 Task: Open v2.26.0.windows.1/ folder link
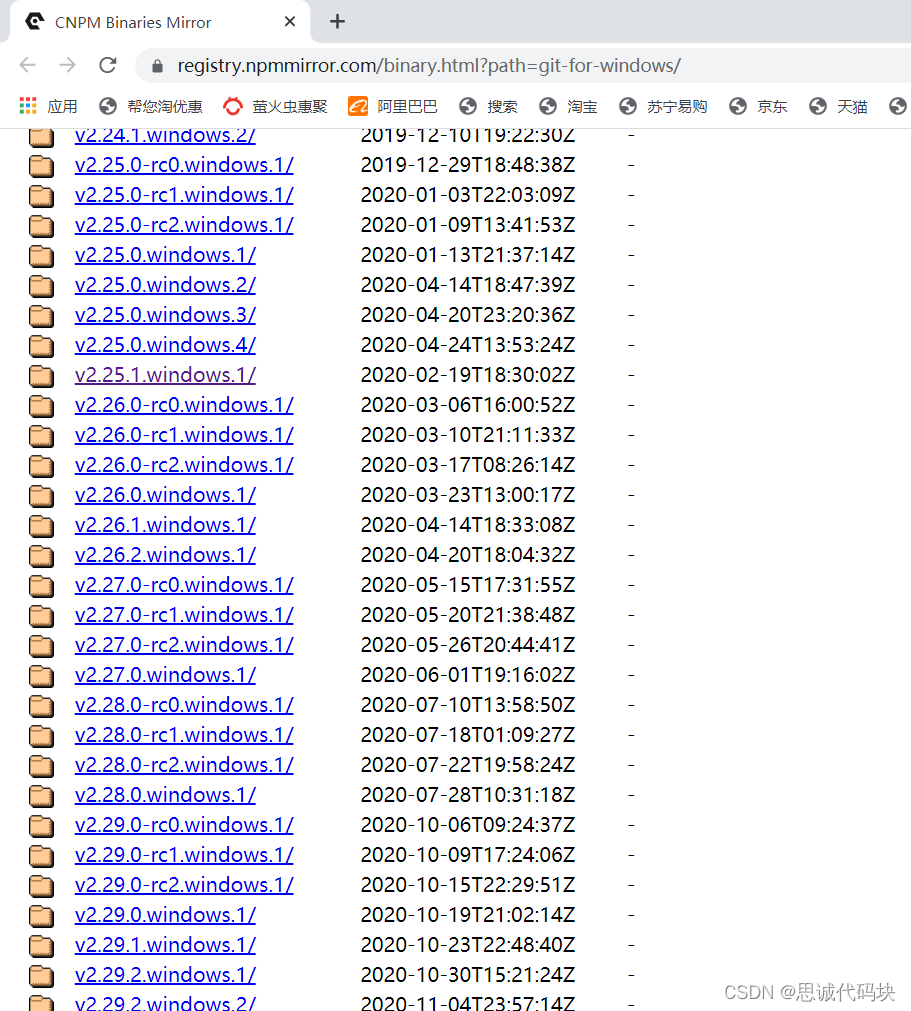pos(165,495)
